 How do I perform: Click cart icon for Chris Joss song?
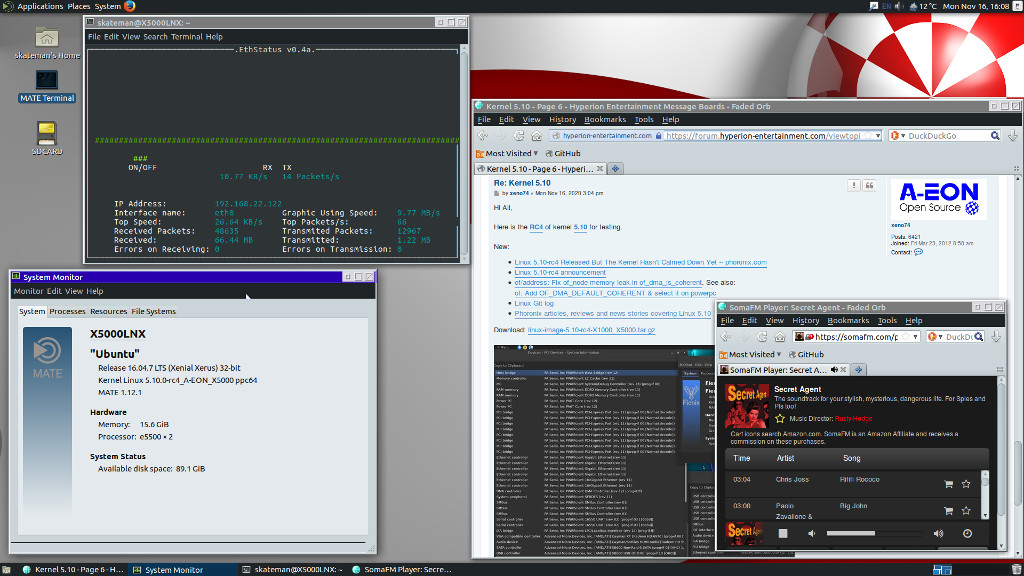coord(948,484)
